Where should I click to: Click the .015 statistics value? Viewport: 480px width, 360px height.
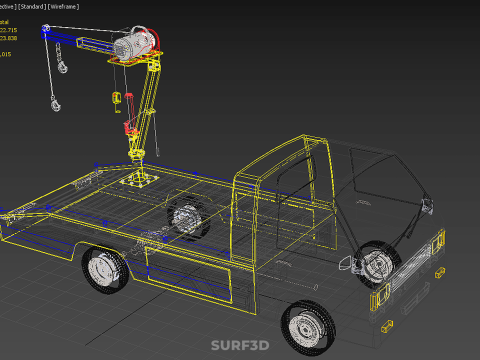coord(6,54)
